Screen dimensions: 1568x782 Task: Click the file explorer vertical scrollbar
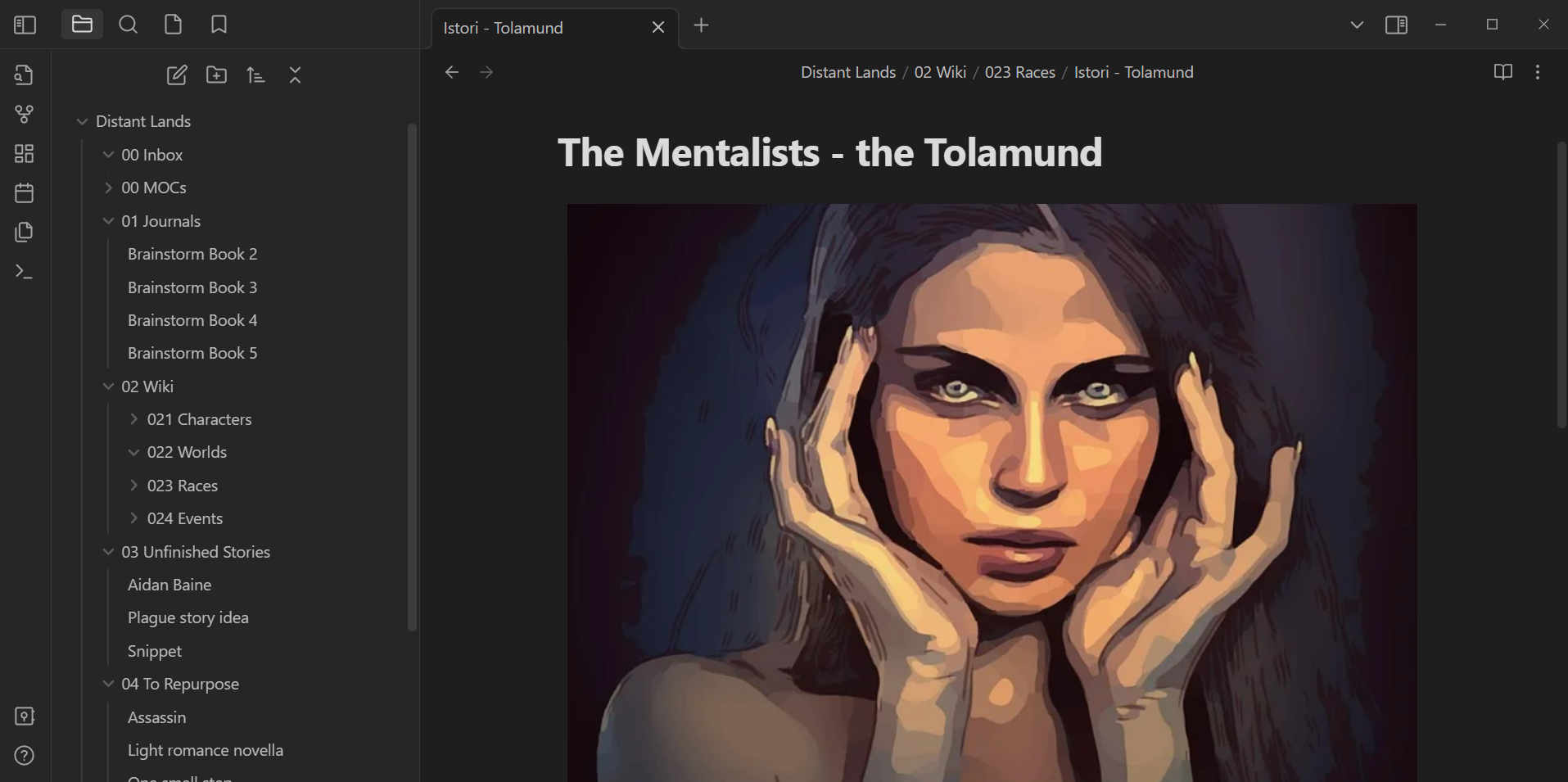(412, 377)
